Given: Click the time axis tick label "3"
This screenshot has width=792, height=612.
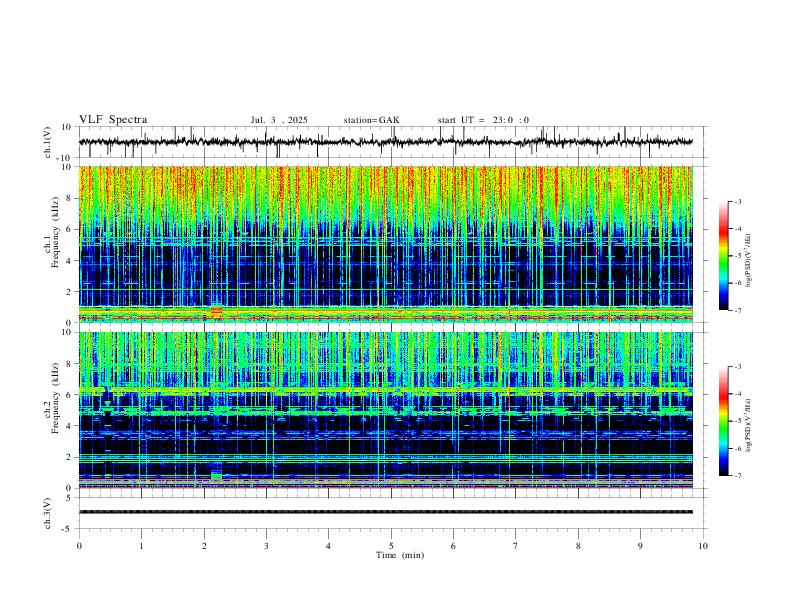Looking at the screenshot, I should click(266, 546).
